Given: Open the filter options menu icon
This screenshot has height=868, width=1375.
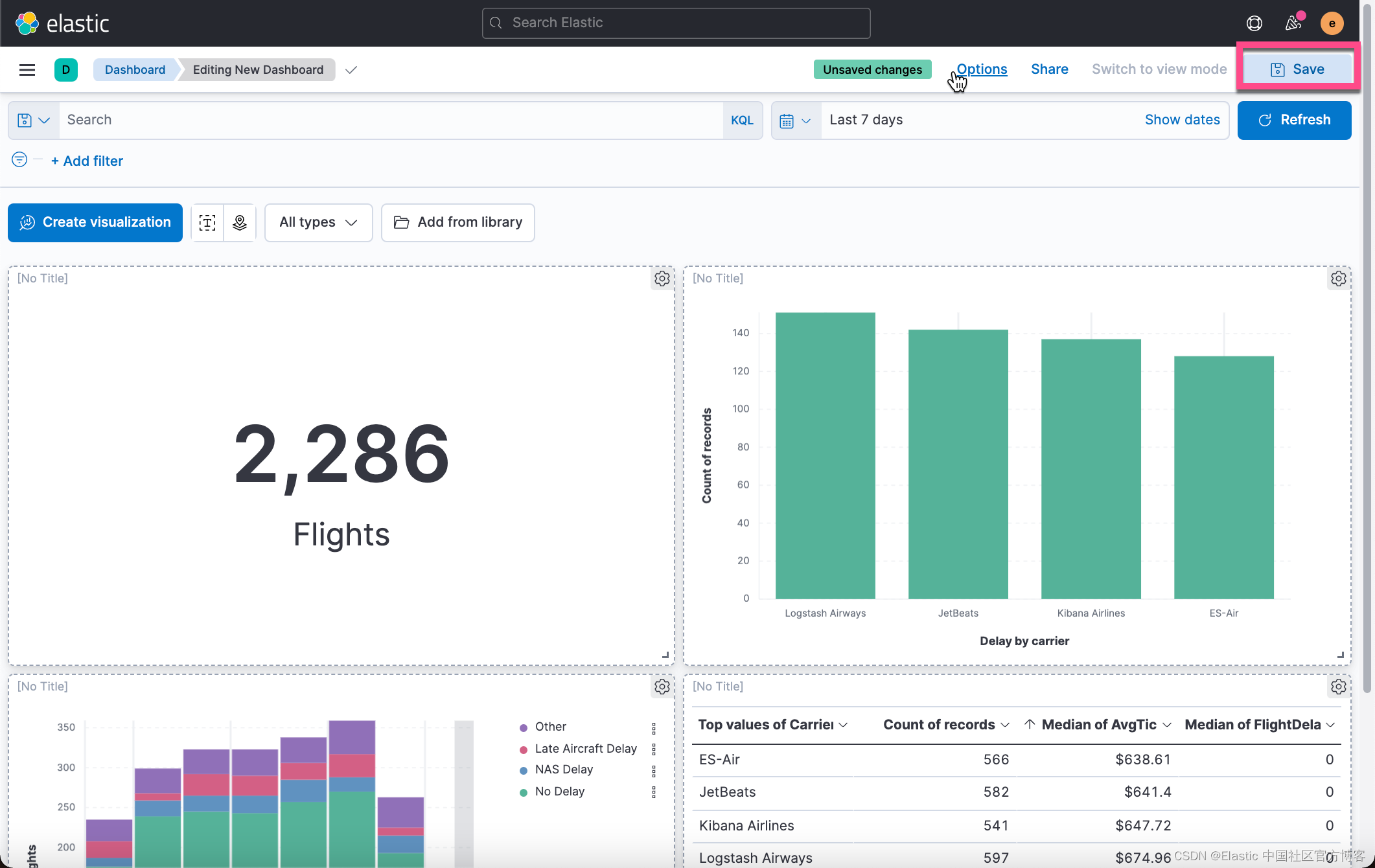Looking at the screenshot, I should click(x=19, y=160).
